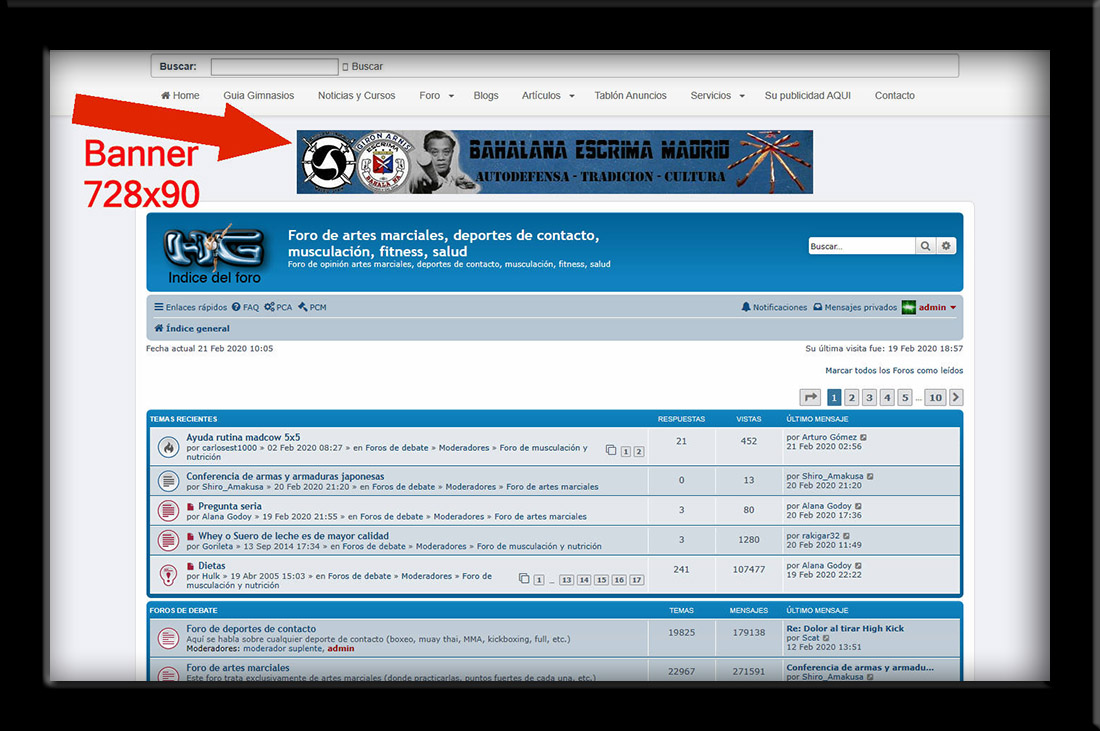Open topic Ayuda rutina madcow 5x5
Screen dimensions: 1100x731
pos(243,438)
